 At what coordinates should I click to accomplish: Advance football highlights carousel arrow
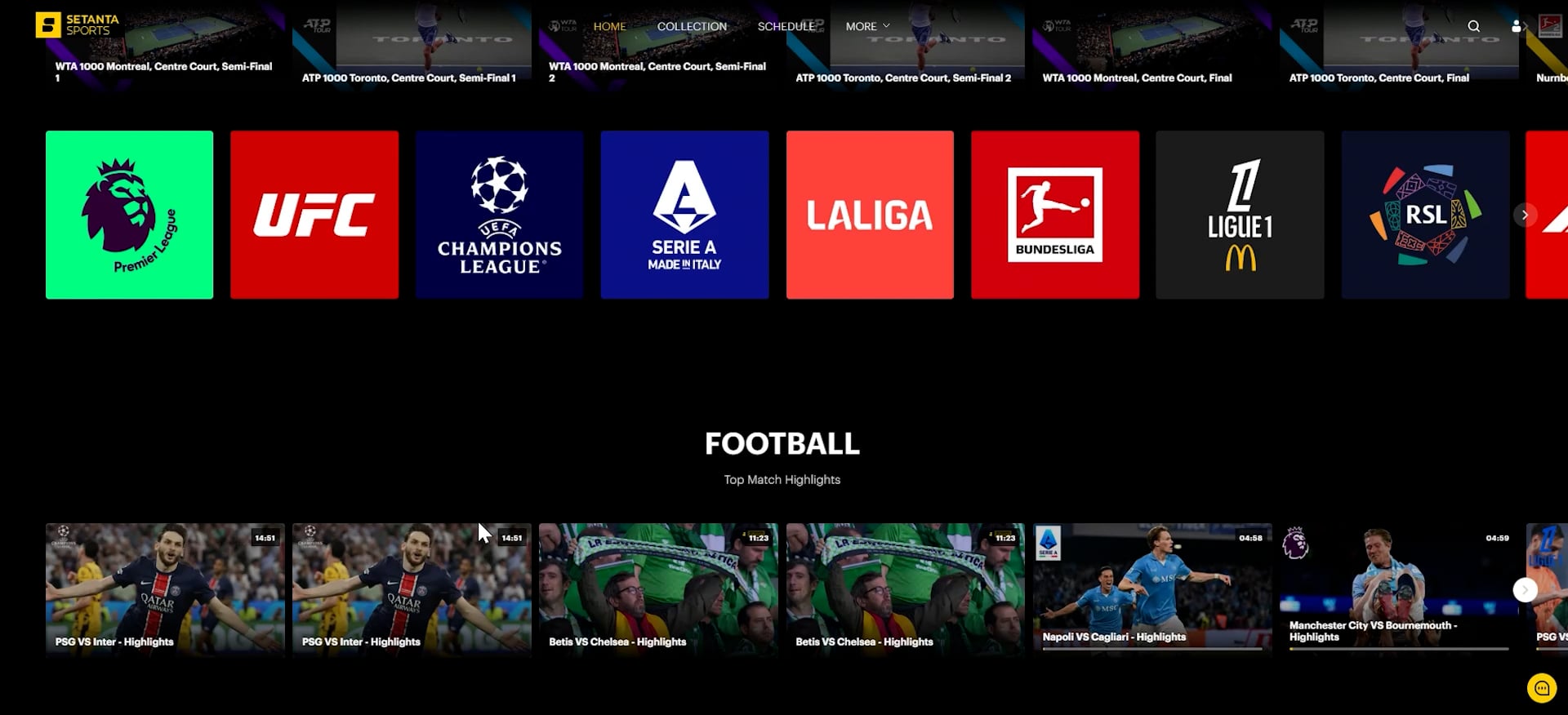coord(1525,589)
